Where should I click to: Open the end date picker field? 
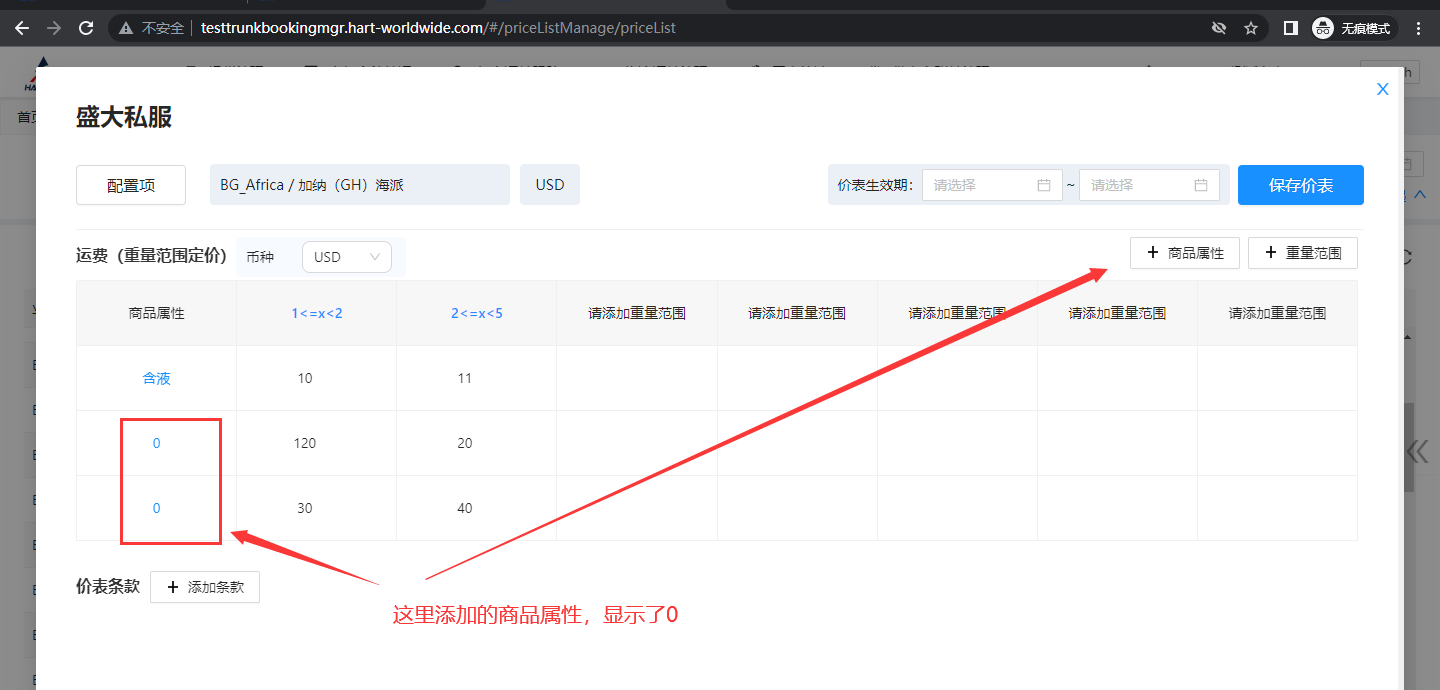(x=1148, y=185)
